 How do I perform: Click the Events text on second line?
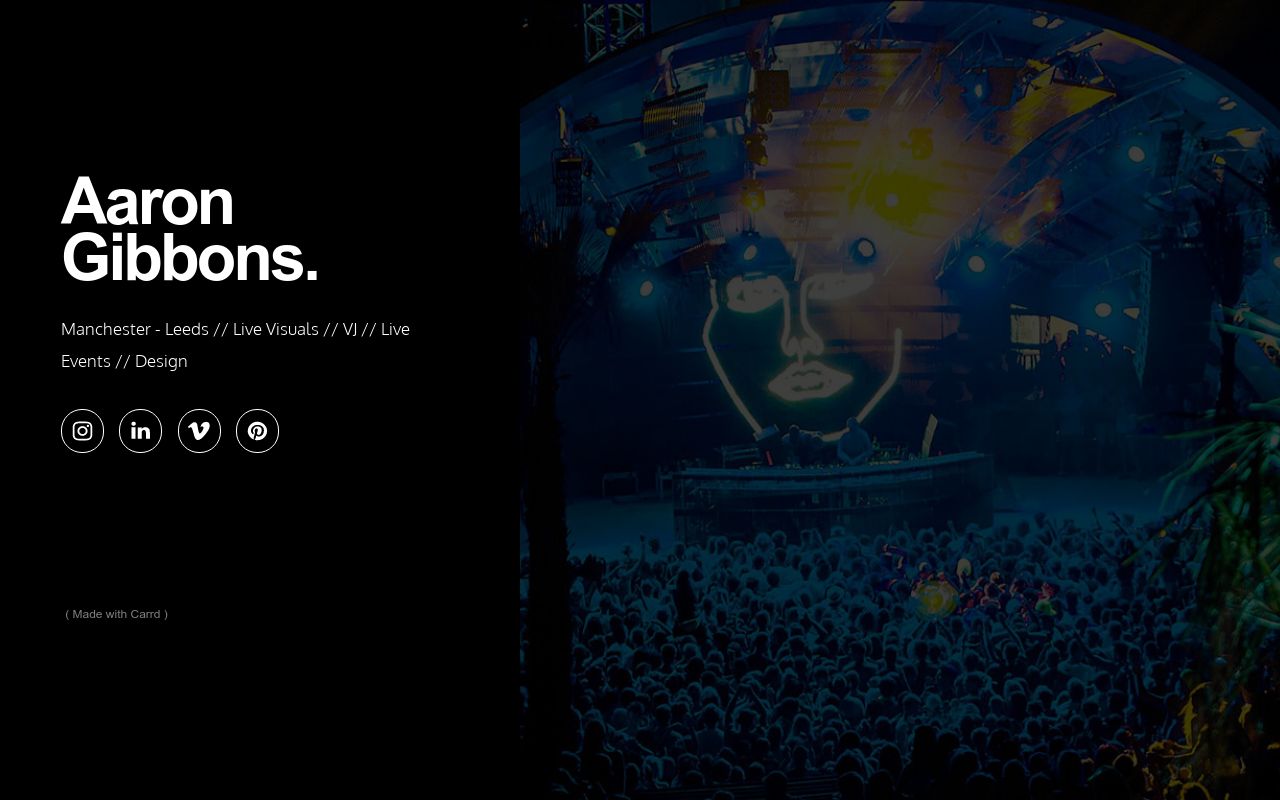point(86,361)
